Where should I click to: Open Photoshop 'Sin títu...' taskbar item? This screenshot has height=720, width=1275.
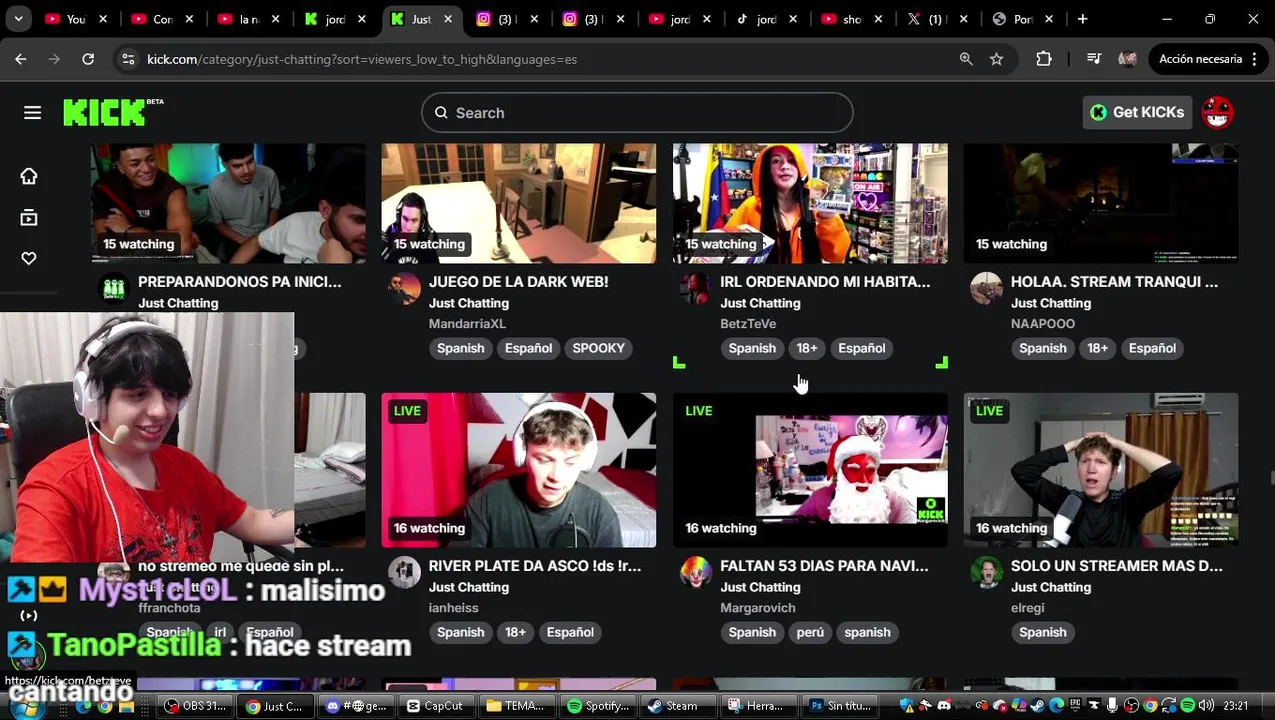[841, 706]
